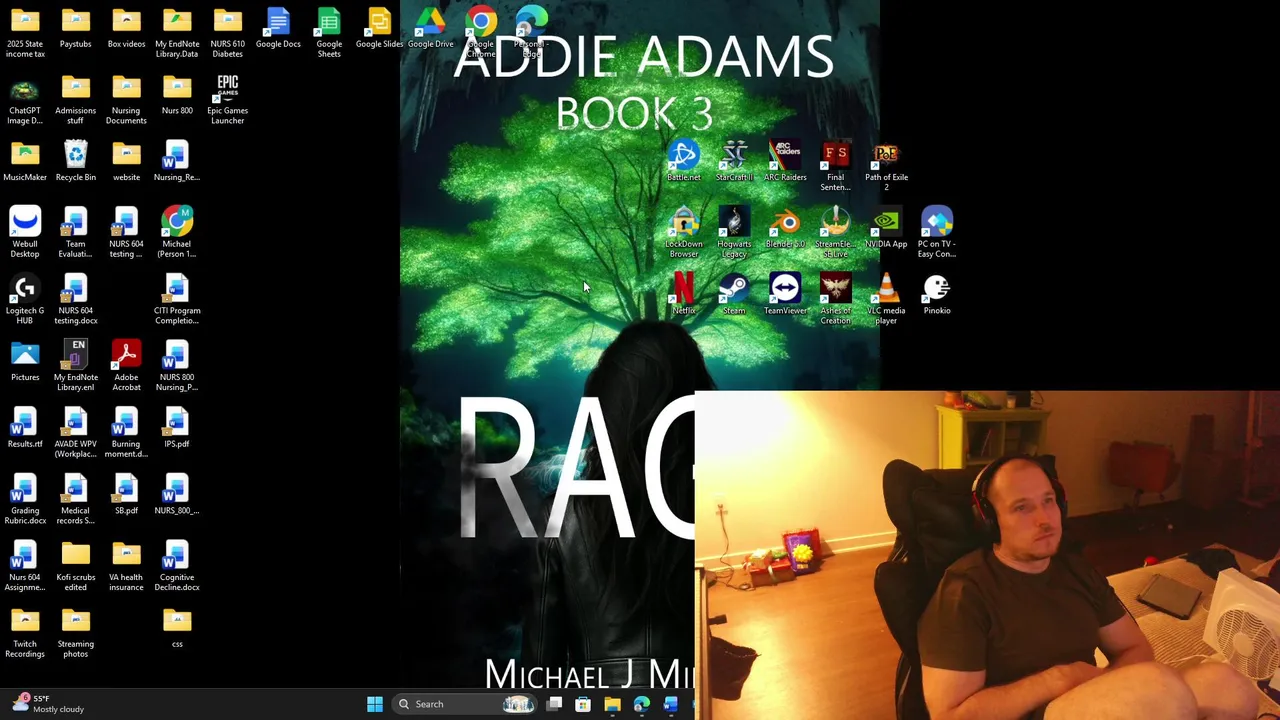
Task: Open the VA health insurance folder
Action: 126,566
